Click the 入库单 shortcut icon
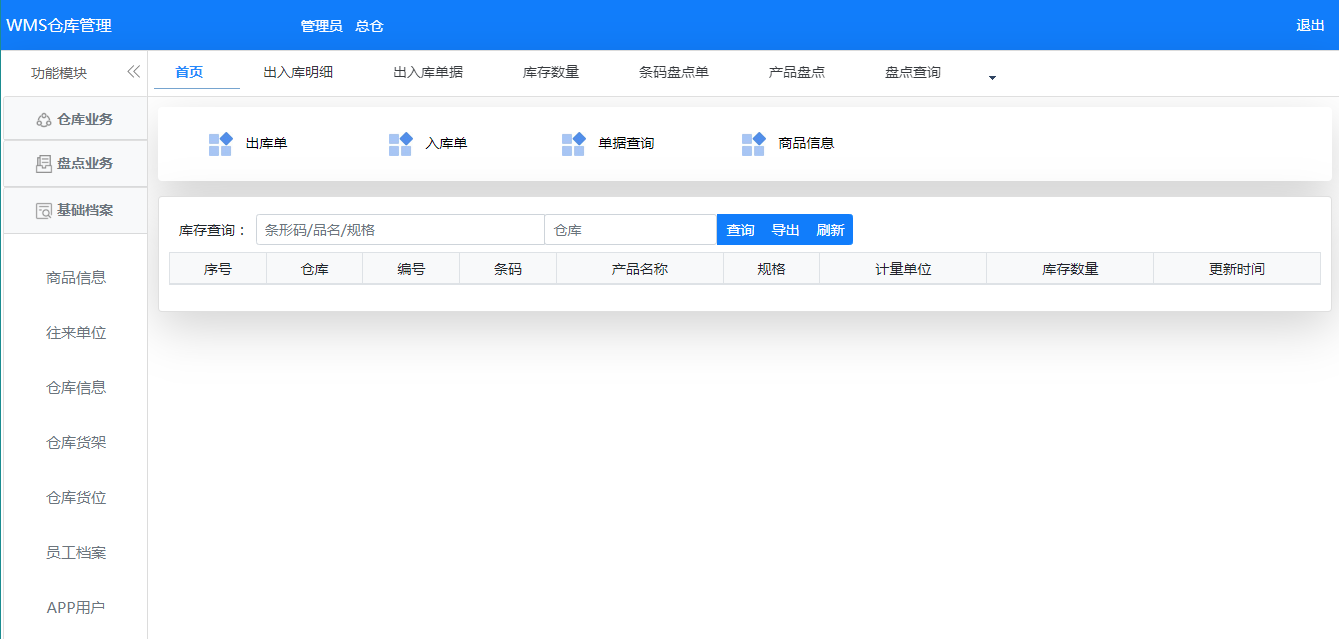This screenshot has height=639, width=1339. point(400,144)
